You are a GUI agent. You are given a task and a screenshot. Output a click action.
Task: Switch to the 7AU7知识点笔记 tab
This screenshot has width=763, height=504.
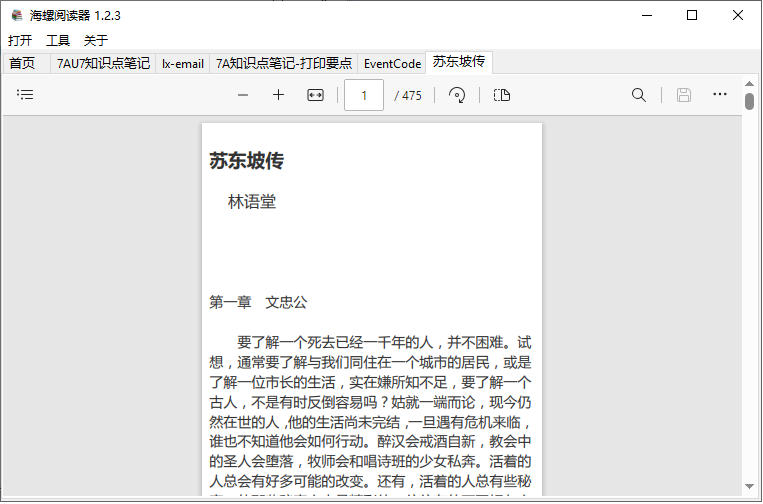pos(103,63)
